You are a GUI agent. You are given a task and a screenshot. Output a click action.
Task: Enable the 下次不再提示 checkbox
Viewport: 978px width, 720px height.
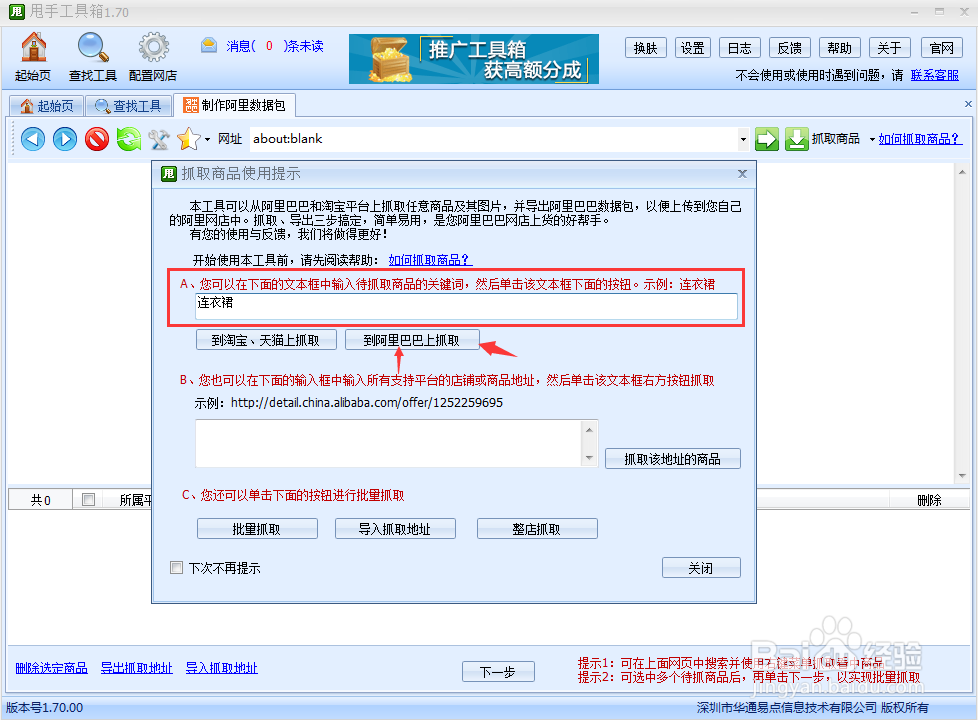click(x=178, y=567)
